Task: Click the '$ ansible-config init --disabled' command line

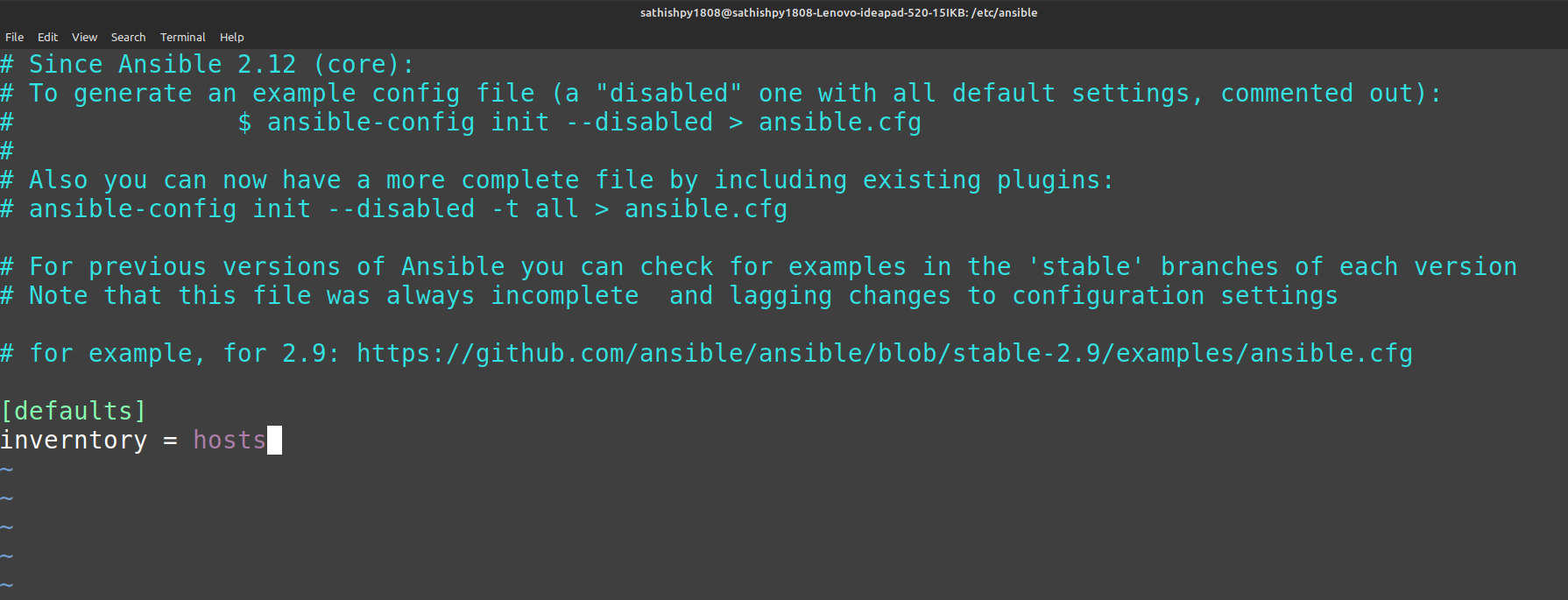Action: [578, 122]
